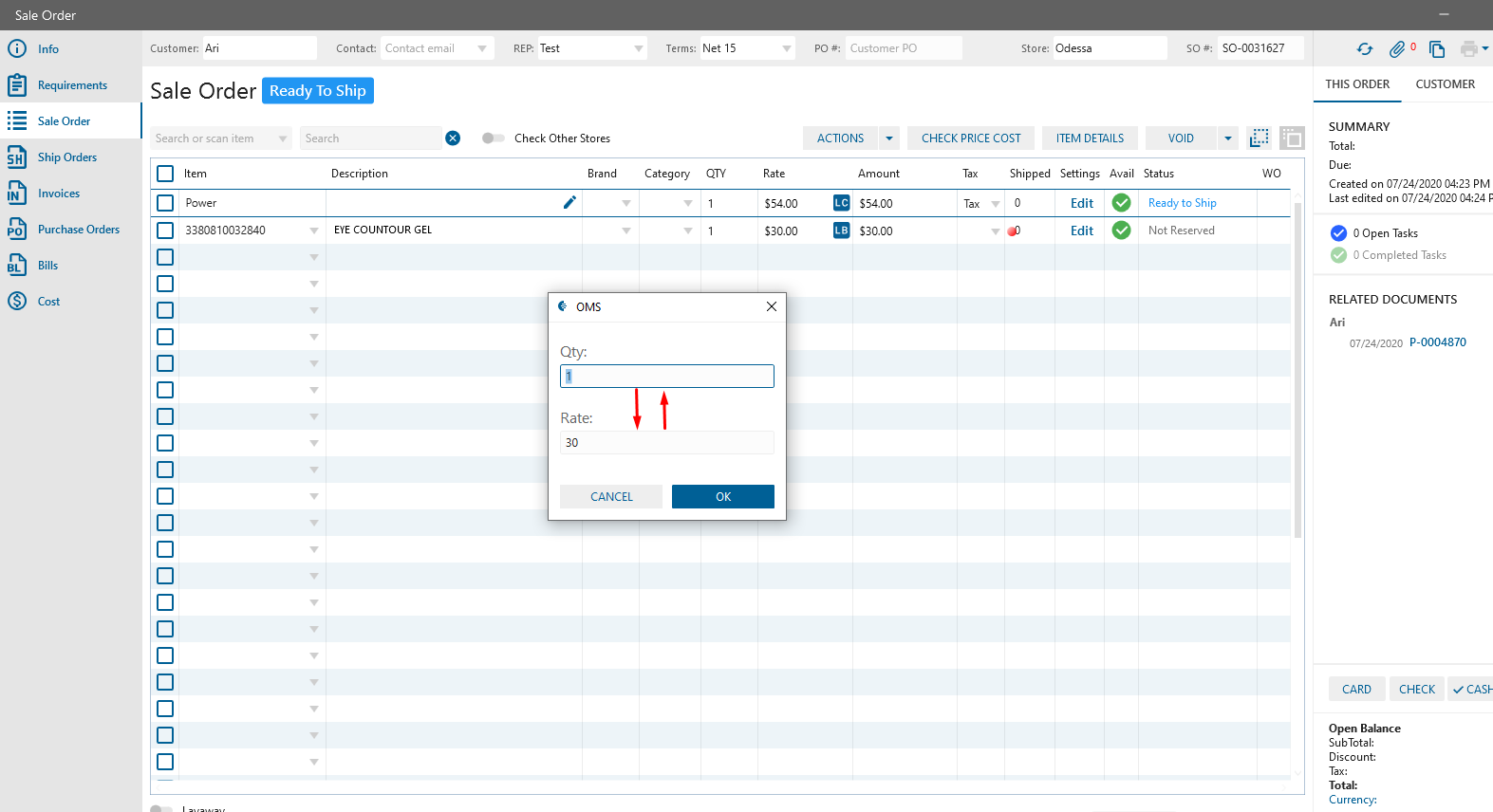Screen dimensions: 1493x812
Task: Click the Customer field containing Ari
Action: [x=259, y=48]
